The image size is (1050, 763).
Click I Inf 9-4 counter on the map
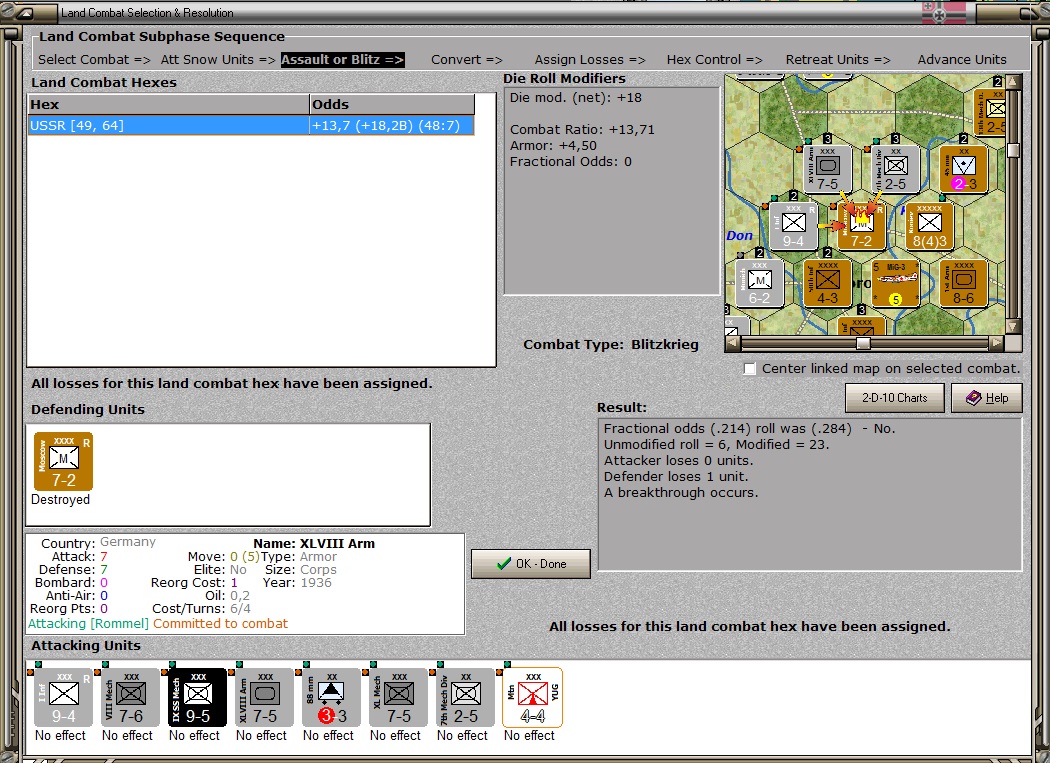coord(794,226)
